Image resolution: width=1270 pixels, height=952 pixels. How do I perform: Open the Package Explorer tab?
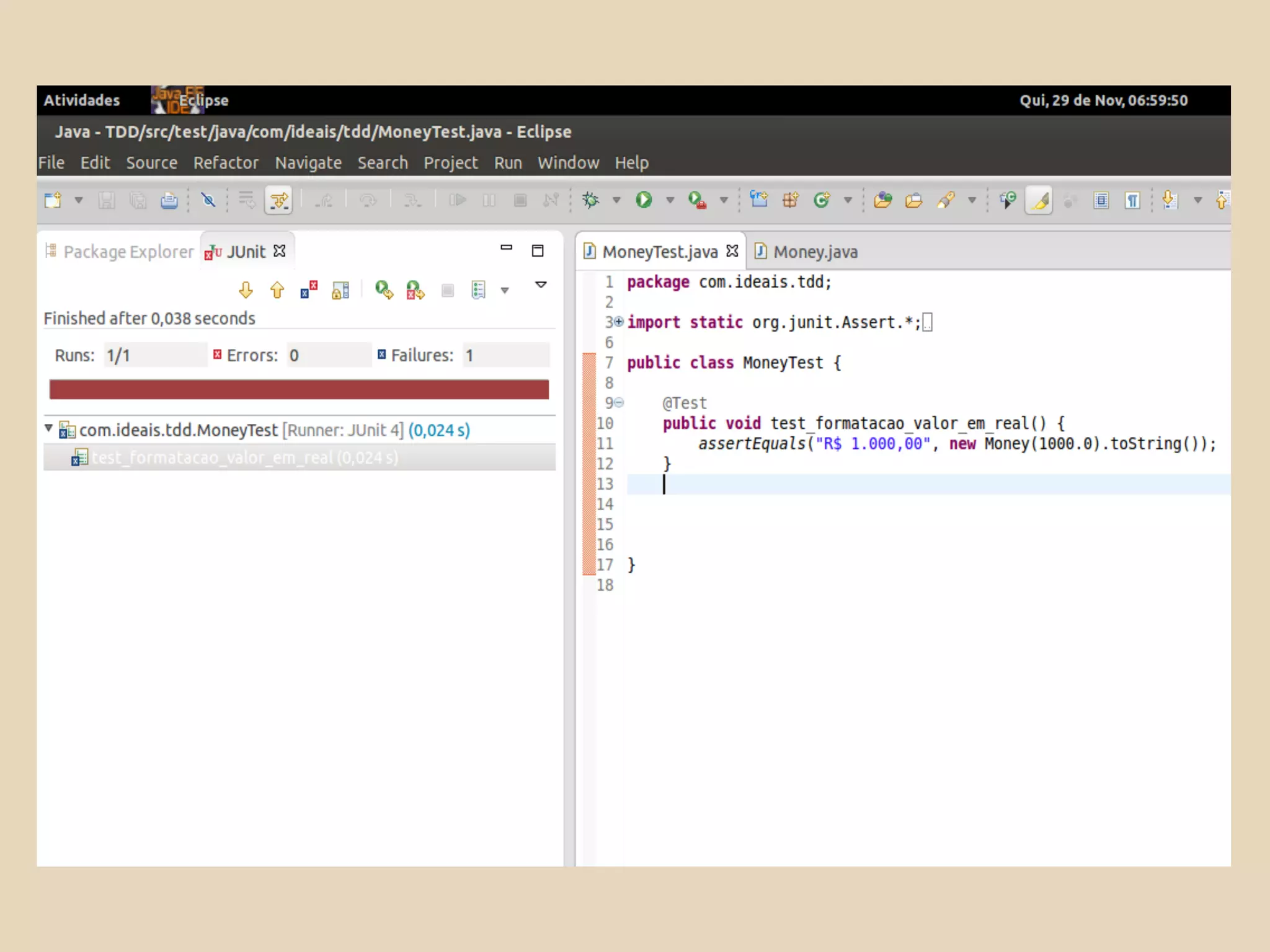point(128,252)
